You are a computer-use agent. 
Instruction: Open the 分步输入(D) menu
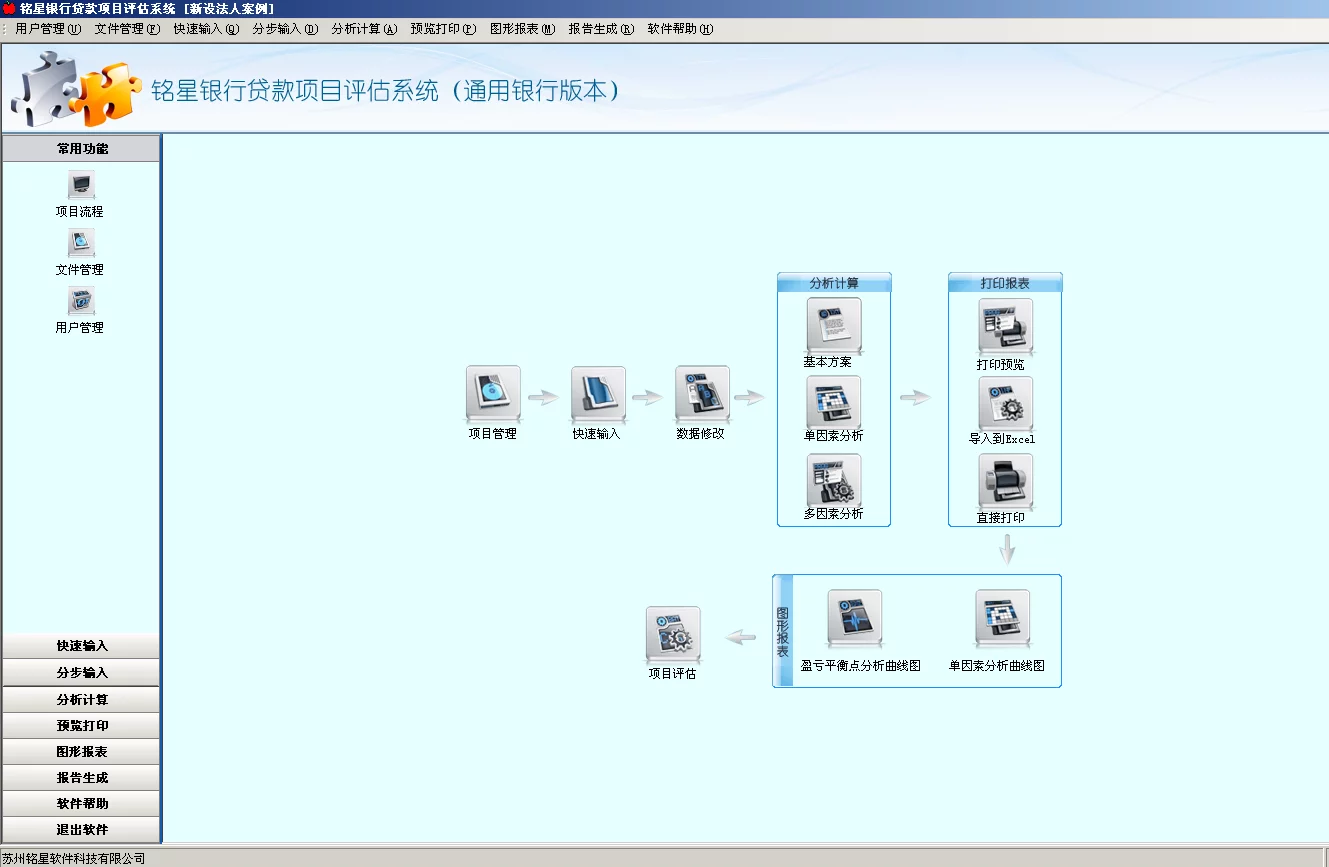pyautogui.click(x=285, y=29)
